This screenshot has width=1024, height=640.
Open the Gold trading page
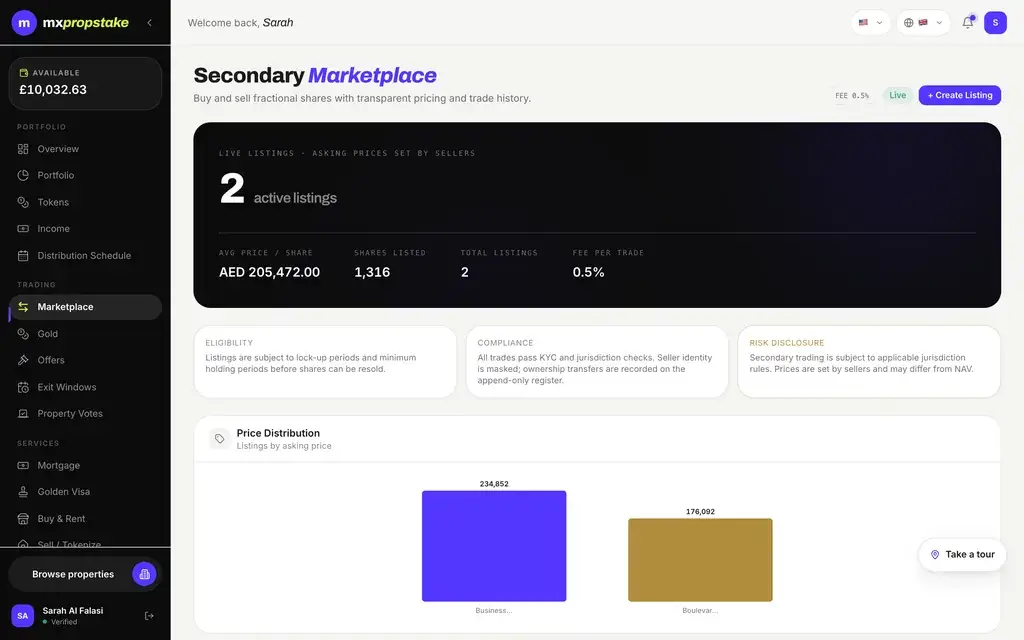pos(85,334)
